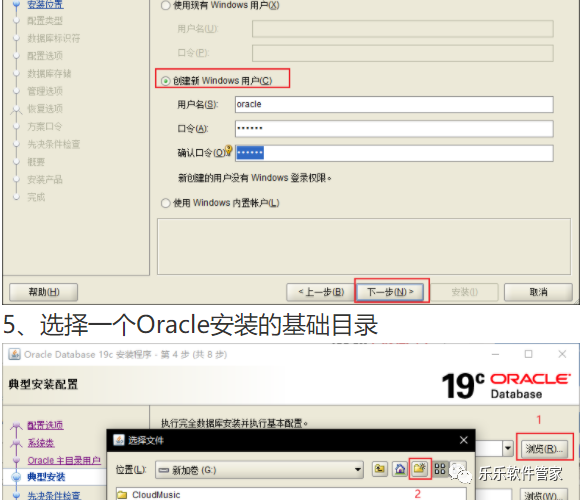Viewport: 581px width, 500px height.
Task: Open the Oracle 主目录用户 step link
Action: [64, 460]
